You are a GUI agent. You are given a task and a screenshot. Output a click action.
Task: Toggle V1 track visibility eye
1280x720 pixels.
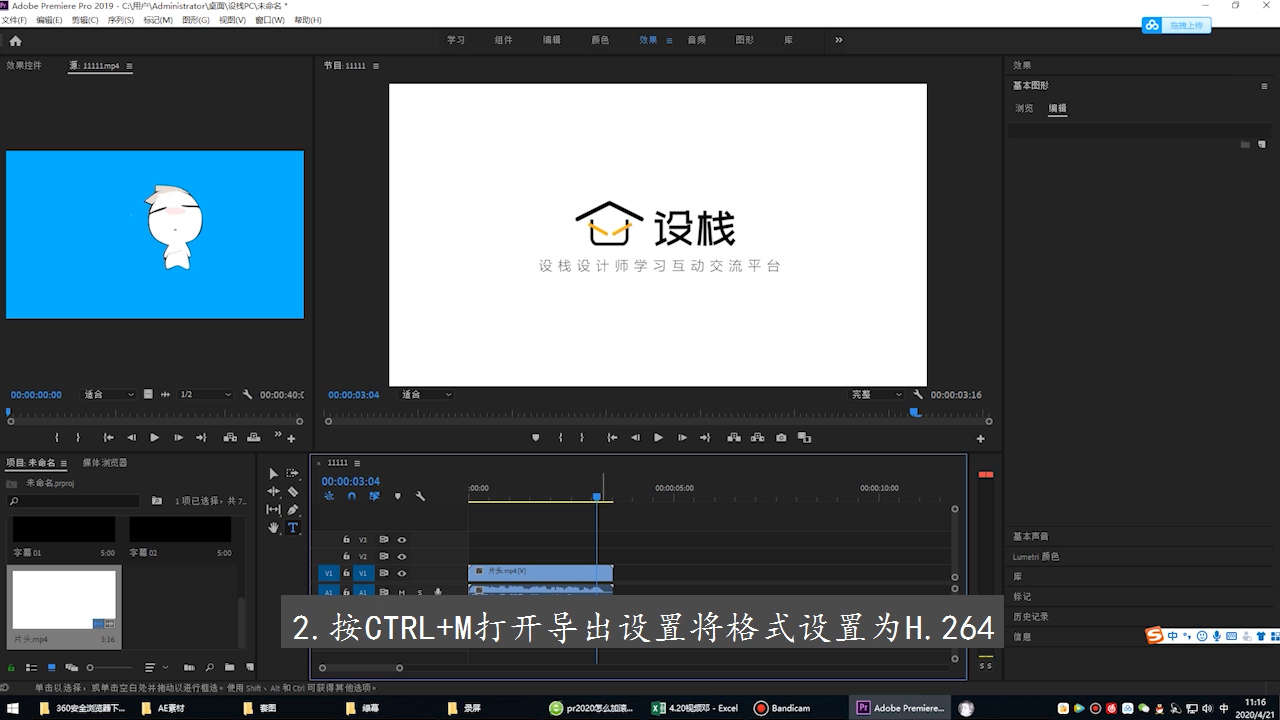(x=402, y=573)
